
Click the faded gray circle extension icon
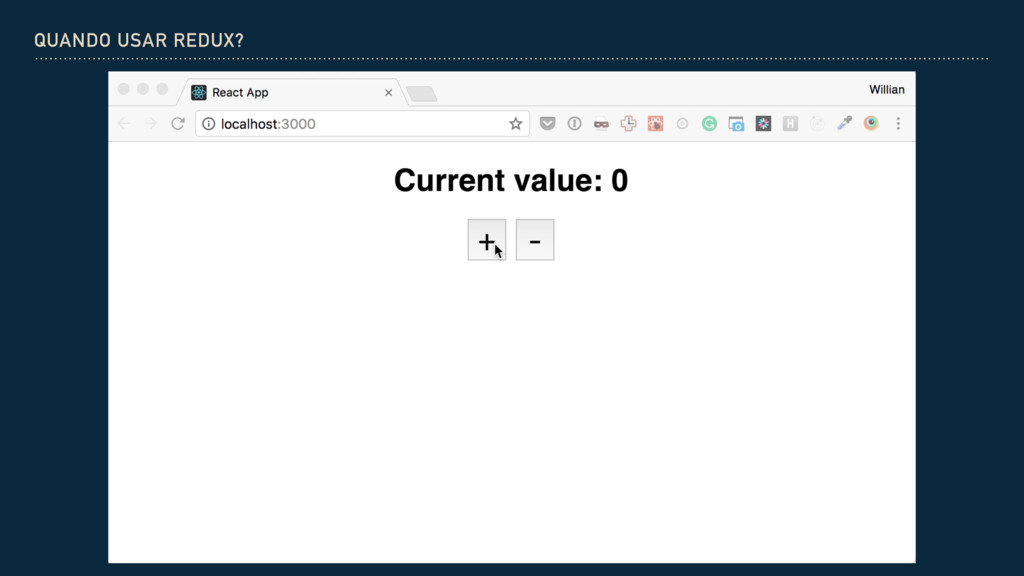click(x=682, y=123)
